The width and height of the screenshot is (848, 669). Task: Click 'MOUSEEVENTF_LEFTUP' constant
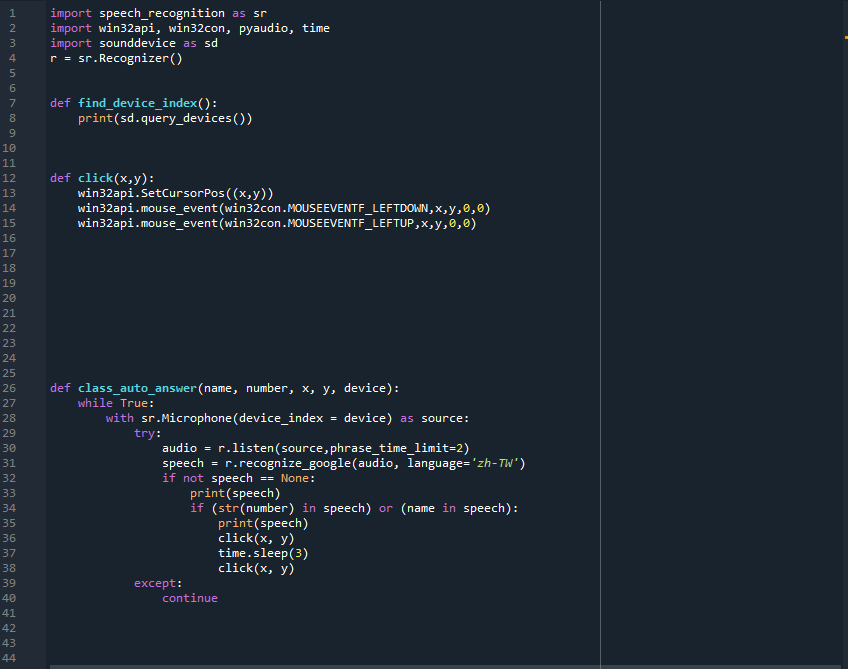(x=351, y=223)
